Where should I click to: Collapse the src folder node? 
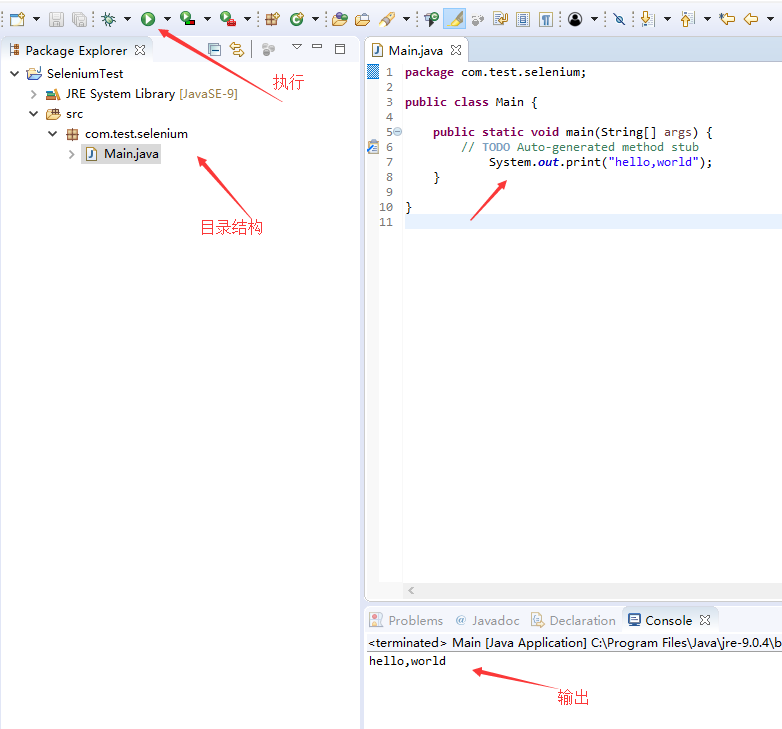(33, 114)
